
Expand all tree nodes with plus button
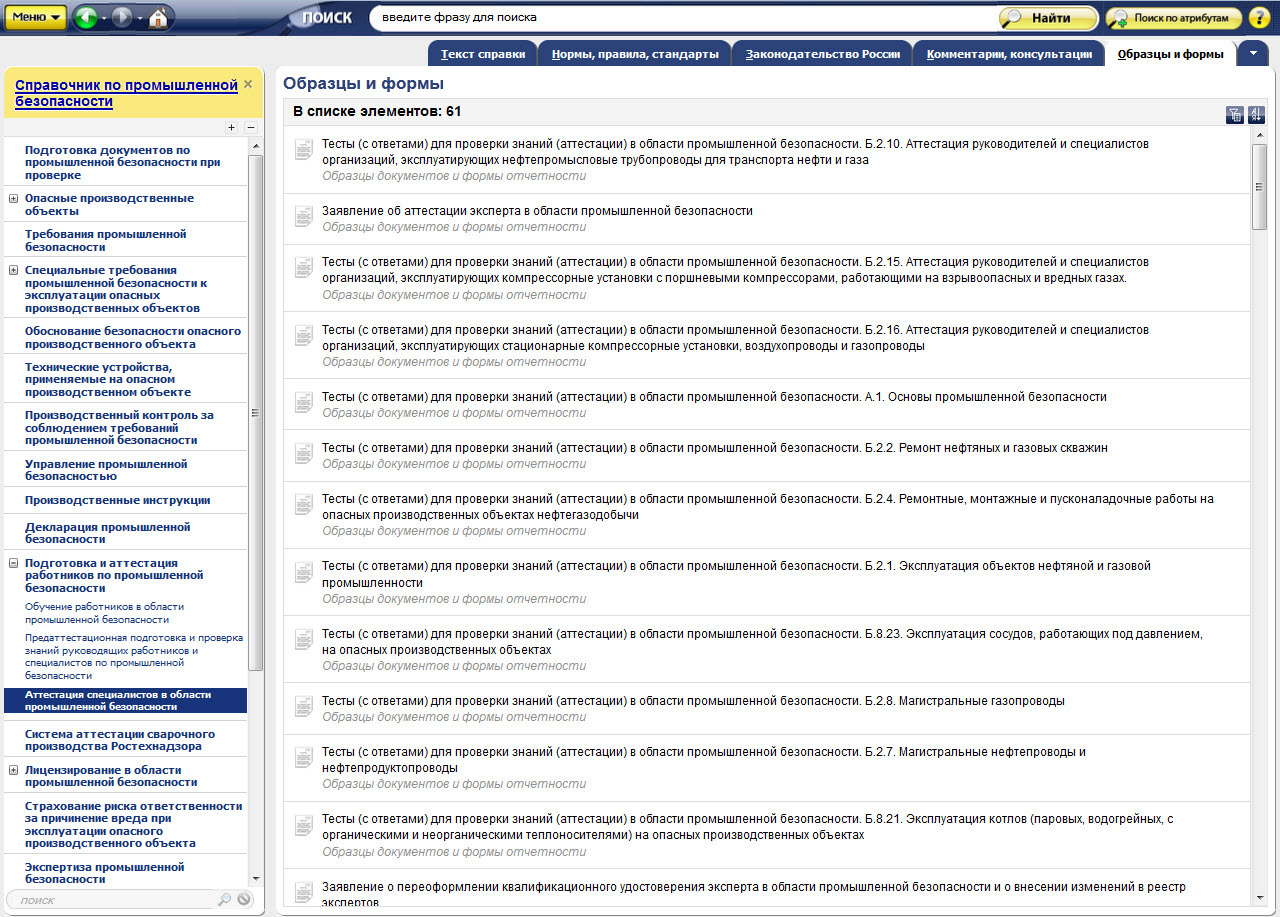231,127
